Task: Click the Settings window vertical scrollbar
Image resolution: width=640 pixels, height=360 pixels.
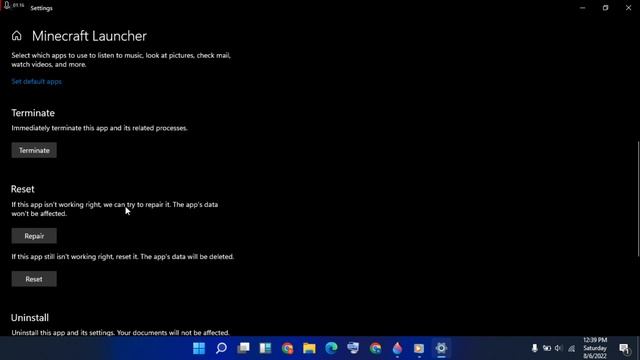Action: 638,199
